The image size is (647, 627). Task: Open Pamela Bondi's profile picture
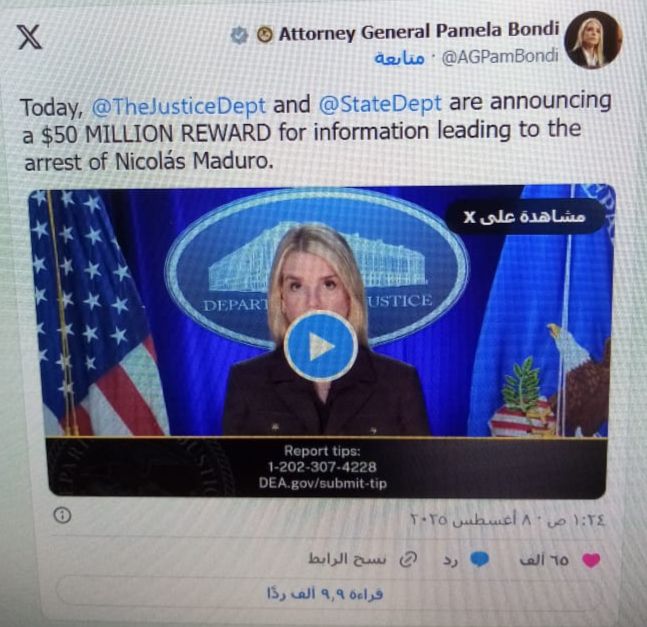pyautogui.click(x=593, y=40)
